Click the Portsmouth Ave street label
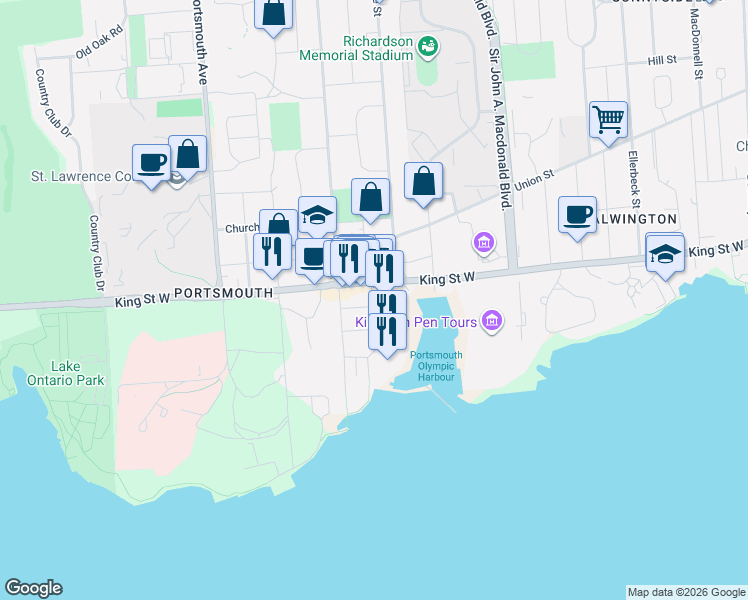 200,43
